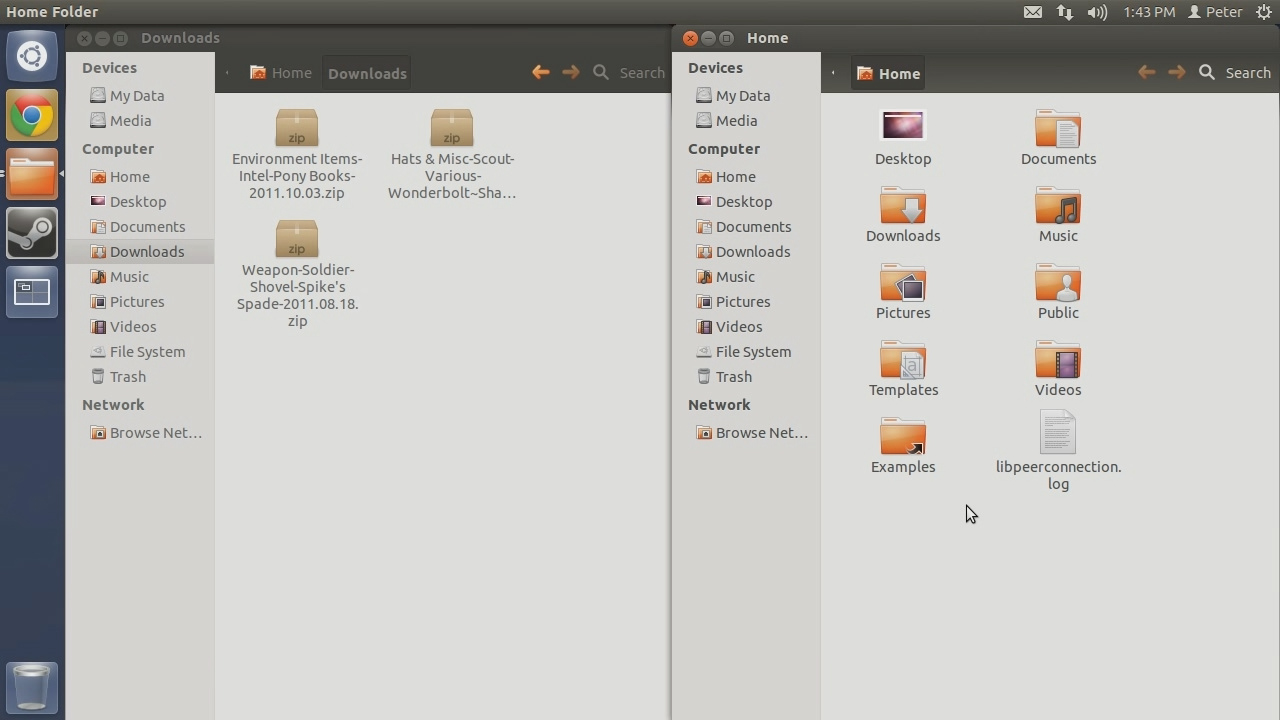Viewport: 1280px width, 720px height.
Task: Select Documents in Home window sidebar
Action: (x=745, y=227)
